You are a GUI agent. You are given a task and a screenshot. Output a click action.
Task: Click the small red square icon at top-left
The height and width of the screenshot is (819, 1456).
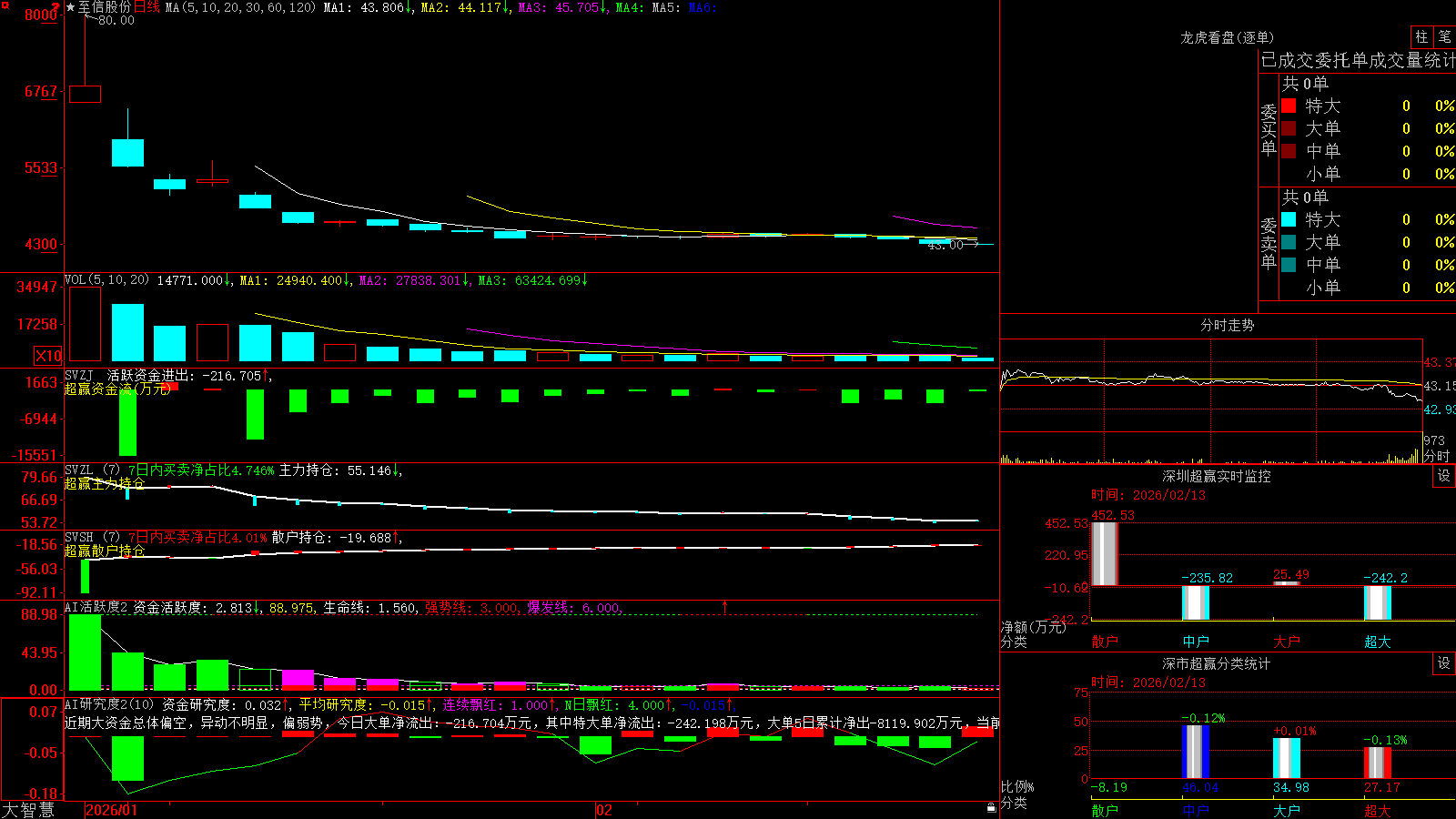point(5,5)
